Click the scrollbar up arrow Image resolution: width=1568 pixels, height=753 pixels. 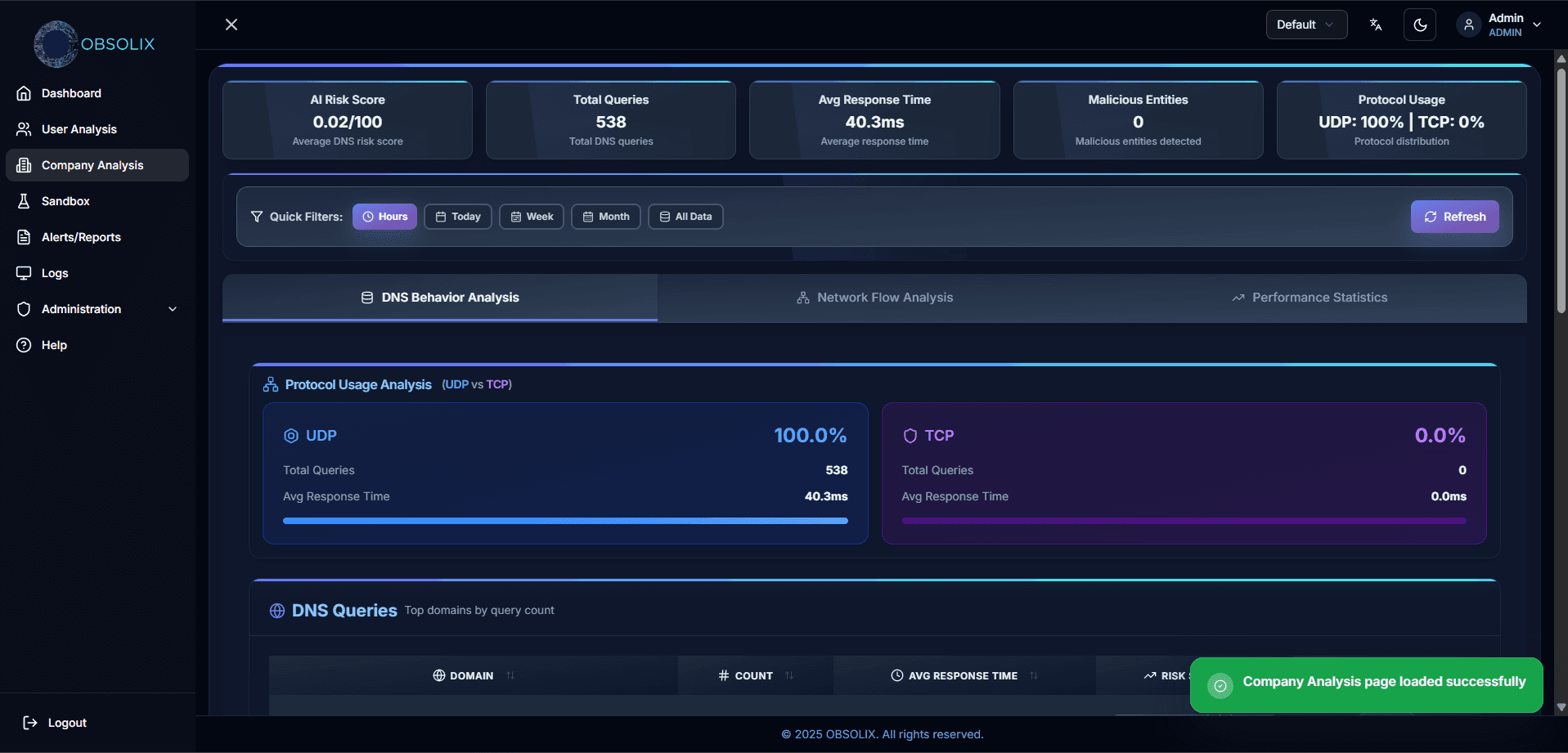(x=1561, y=59)
